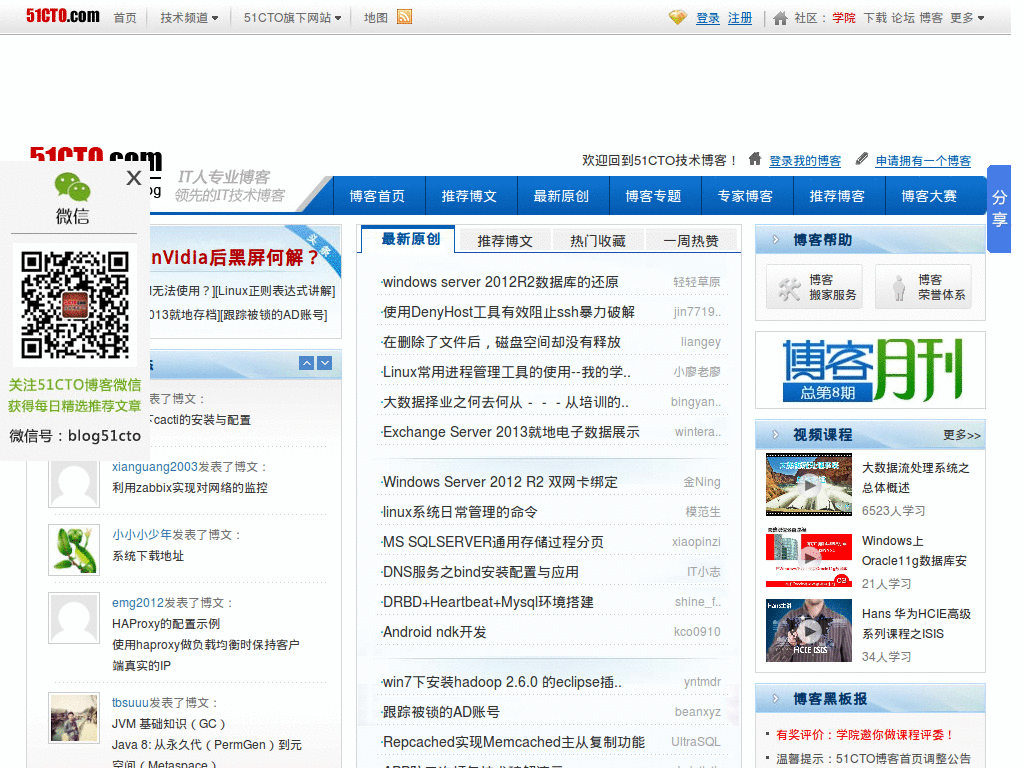Screen dimensions: 1024x768
Task: Click the 注册 link in top bar
Action: click(x=740, y=18)
